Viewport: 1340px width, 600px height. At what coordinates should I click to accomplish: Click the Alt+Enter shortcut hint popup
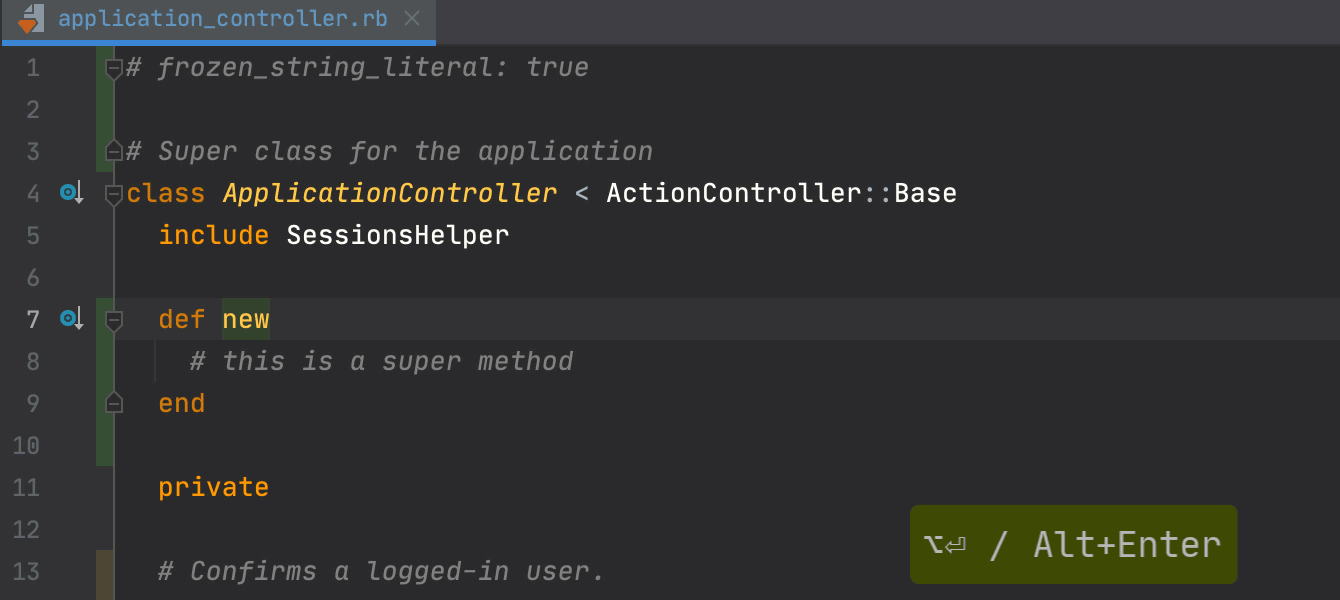click(1073, 545)
